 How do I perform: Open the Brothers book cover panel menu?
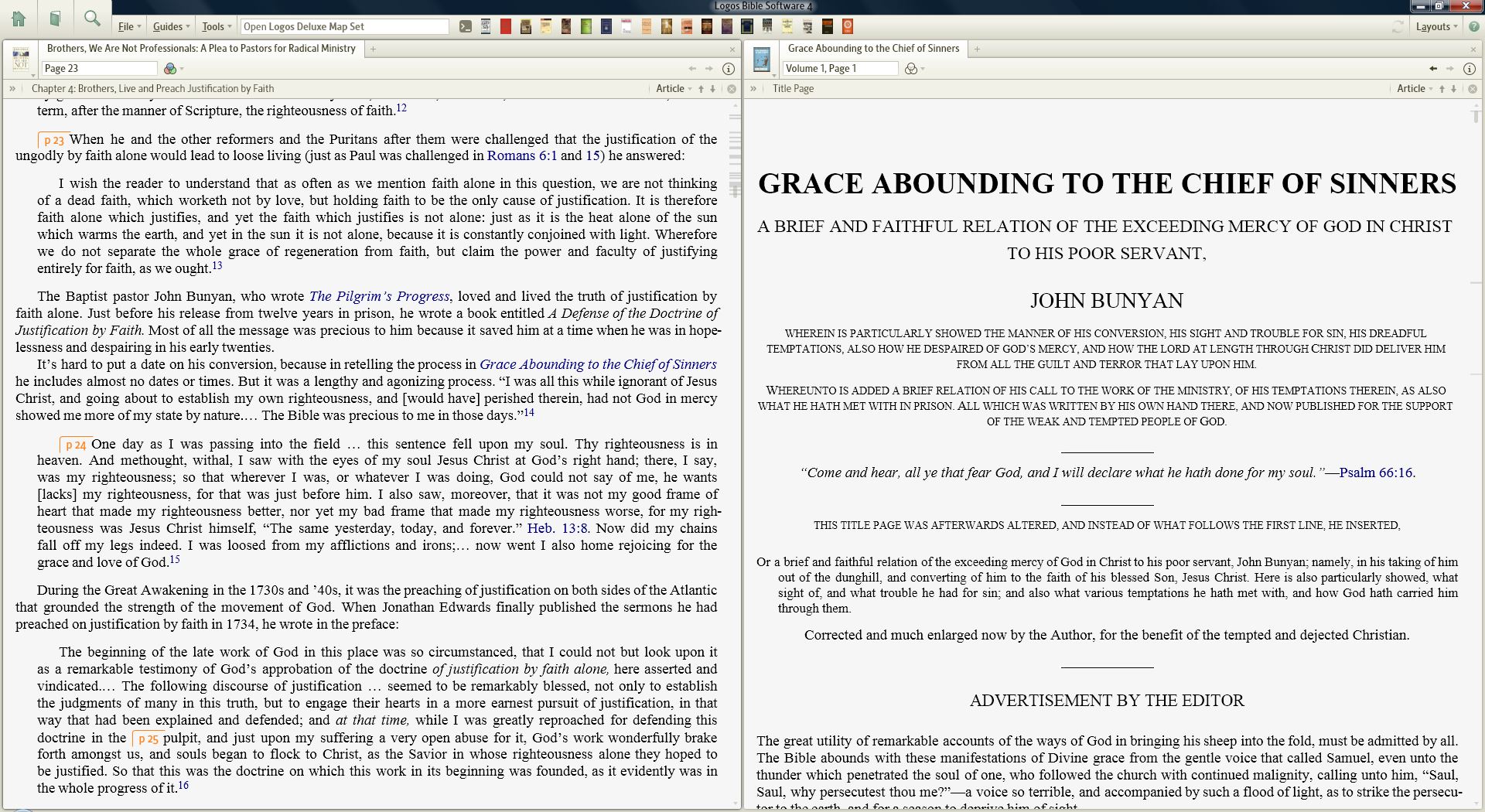pos(21,60)
